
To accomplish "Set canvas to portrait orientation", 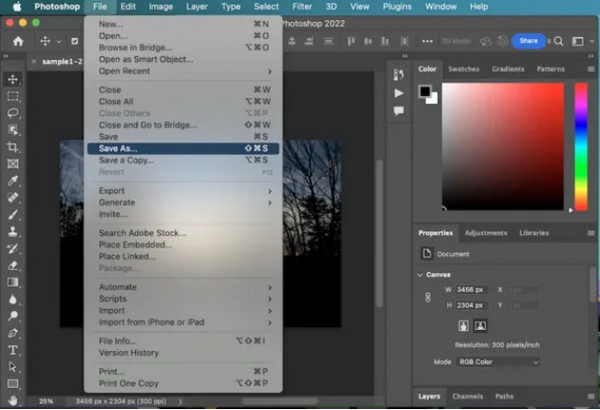I will click(x=464, y=325).
